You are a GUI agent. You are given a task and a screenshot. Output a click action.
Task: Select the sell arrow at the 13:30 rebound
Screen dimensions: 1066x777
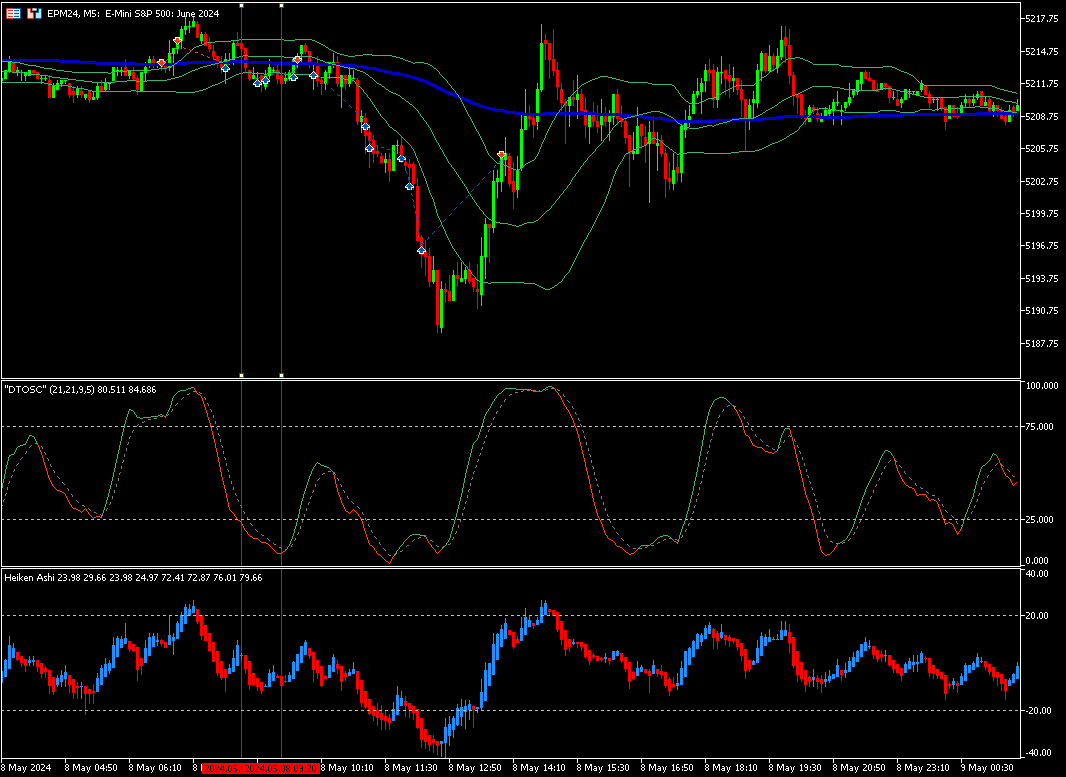point(502,156)
